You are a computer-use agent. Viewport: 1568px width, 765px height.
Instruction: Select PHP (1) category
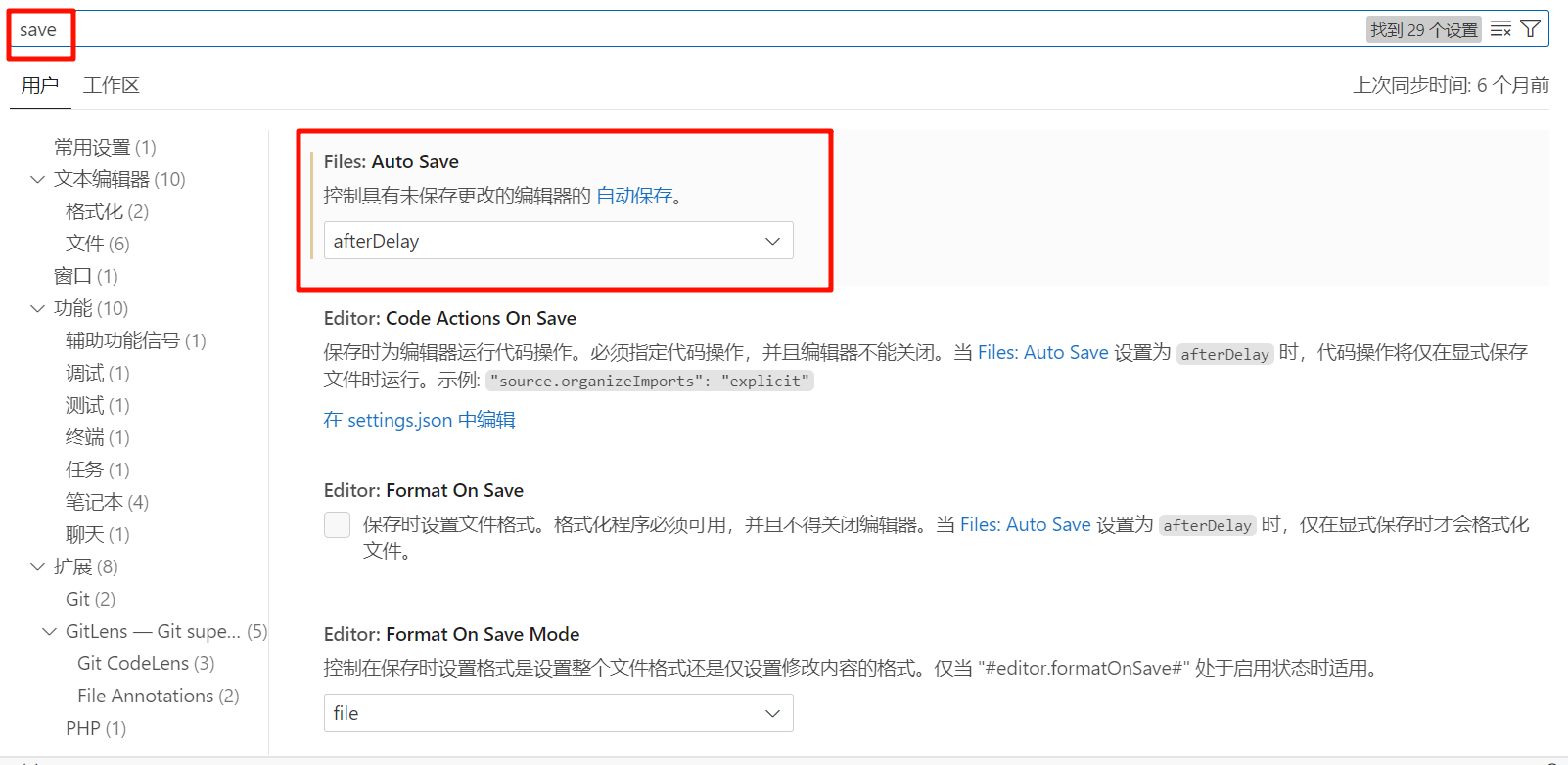96,728
